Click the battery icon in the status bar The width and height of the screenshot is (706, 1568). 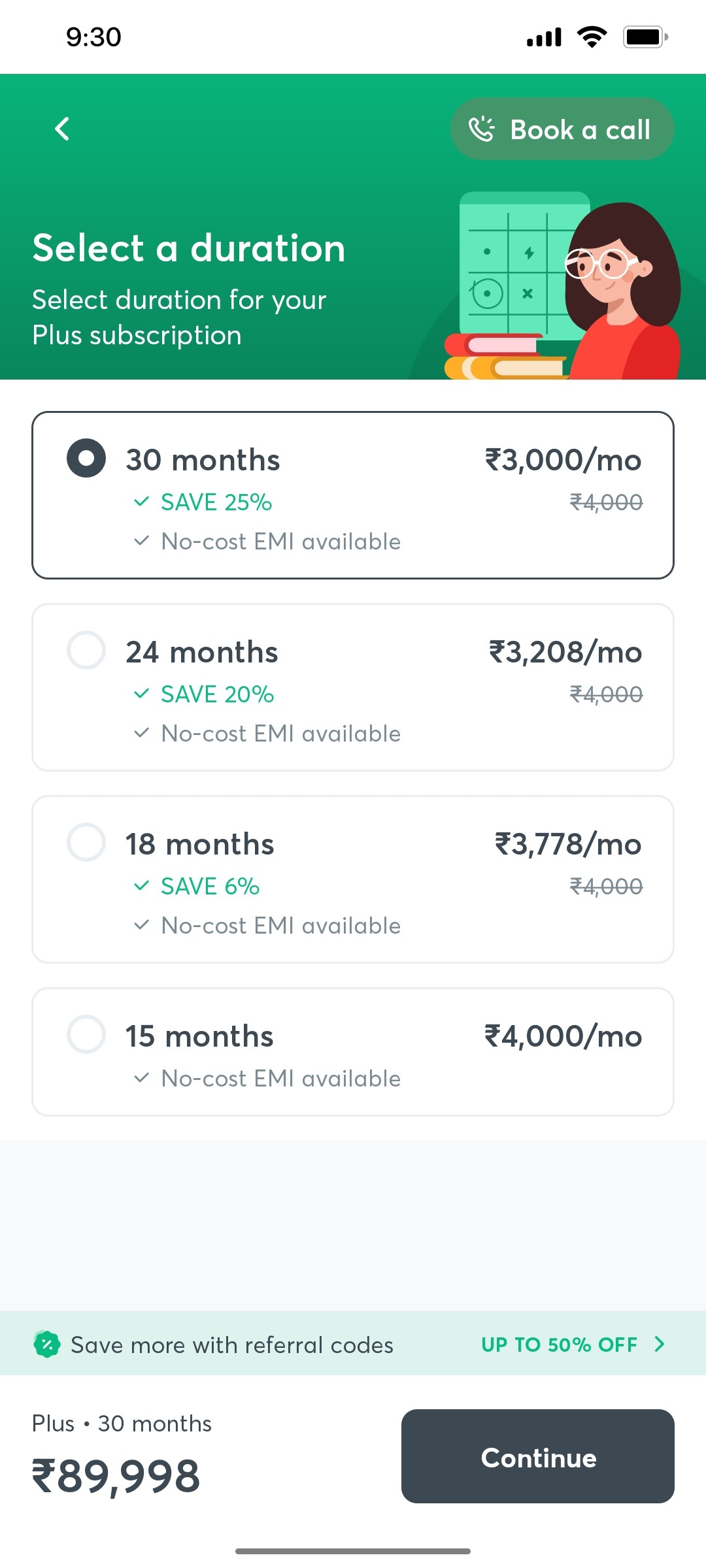(644, 37)
